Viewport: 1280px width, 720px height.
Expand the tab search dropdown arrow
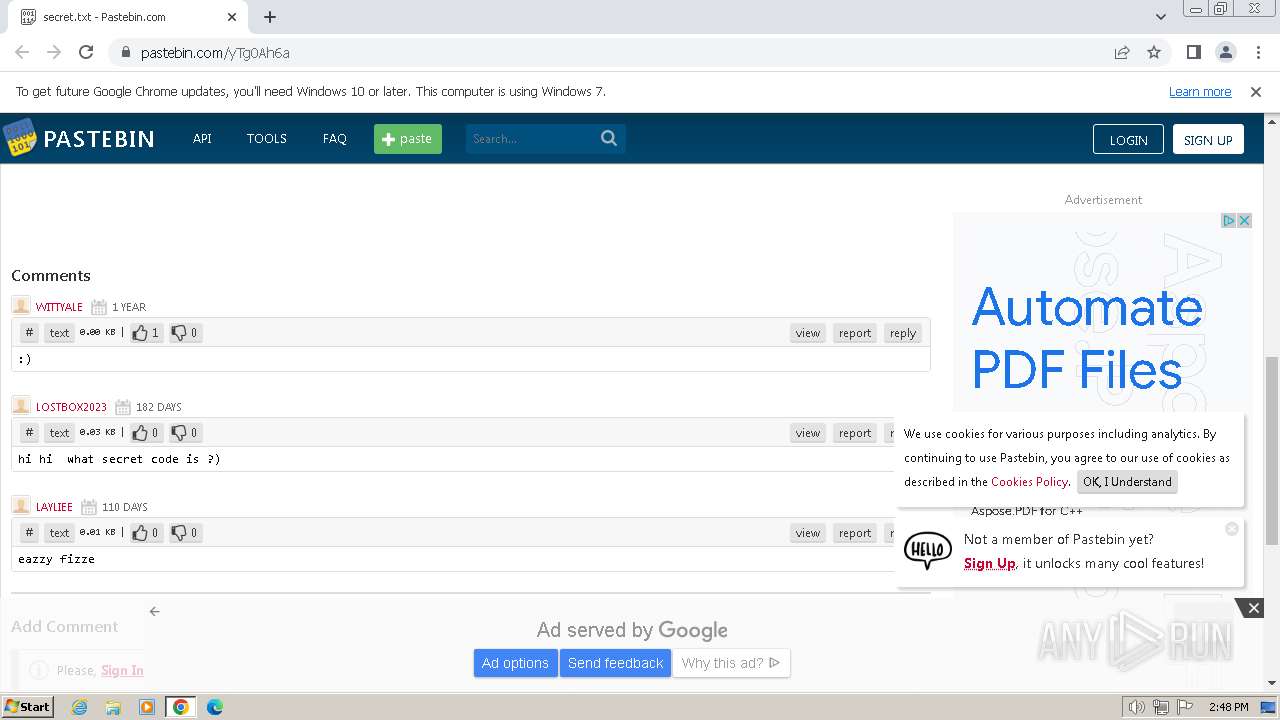point(1160,16)
